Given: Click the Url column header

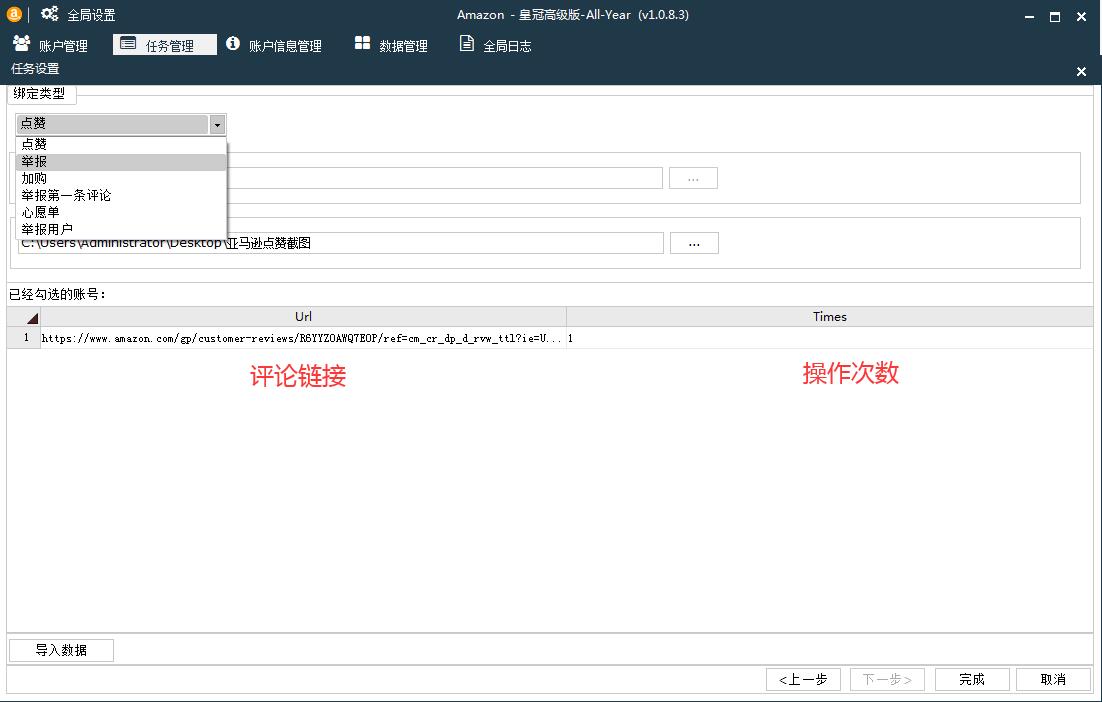Looking at the screenshot, I should [304, 317].
